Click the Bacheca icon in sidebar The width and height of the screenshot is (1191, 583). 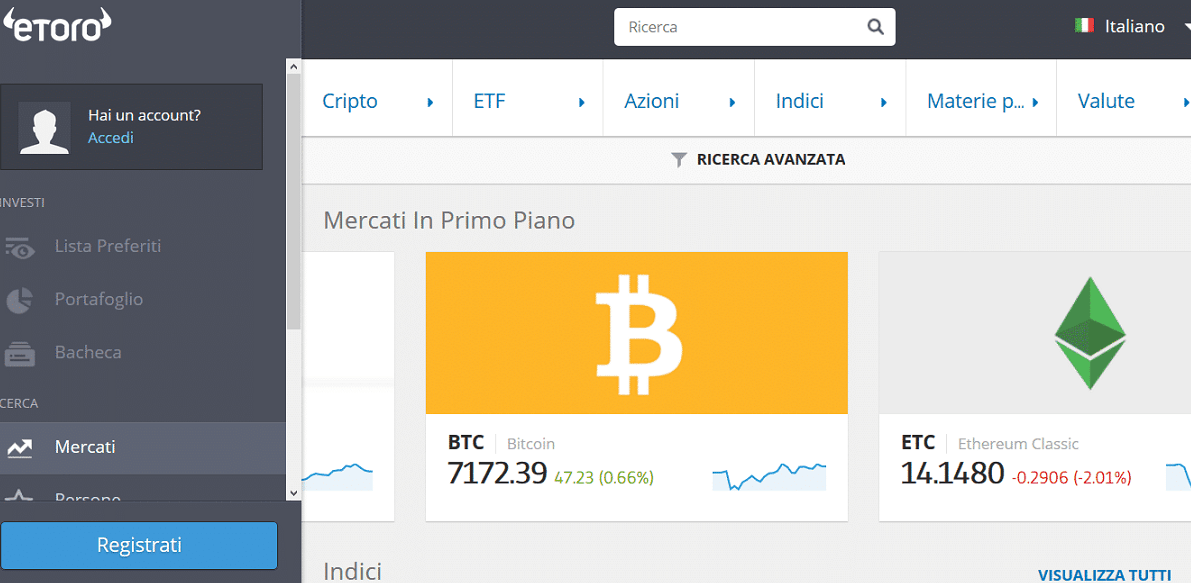click(x=20, y=353)
